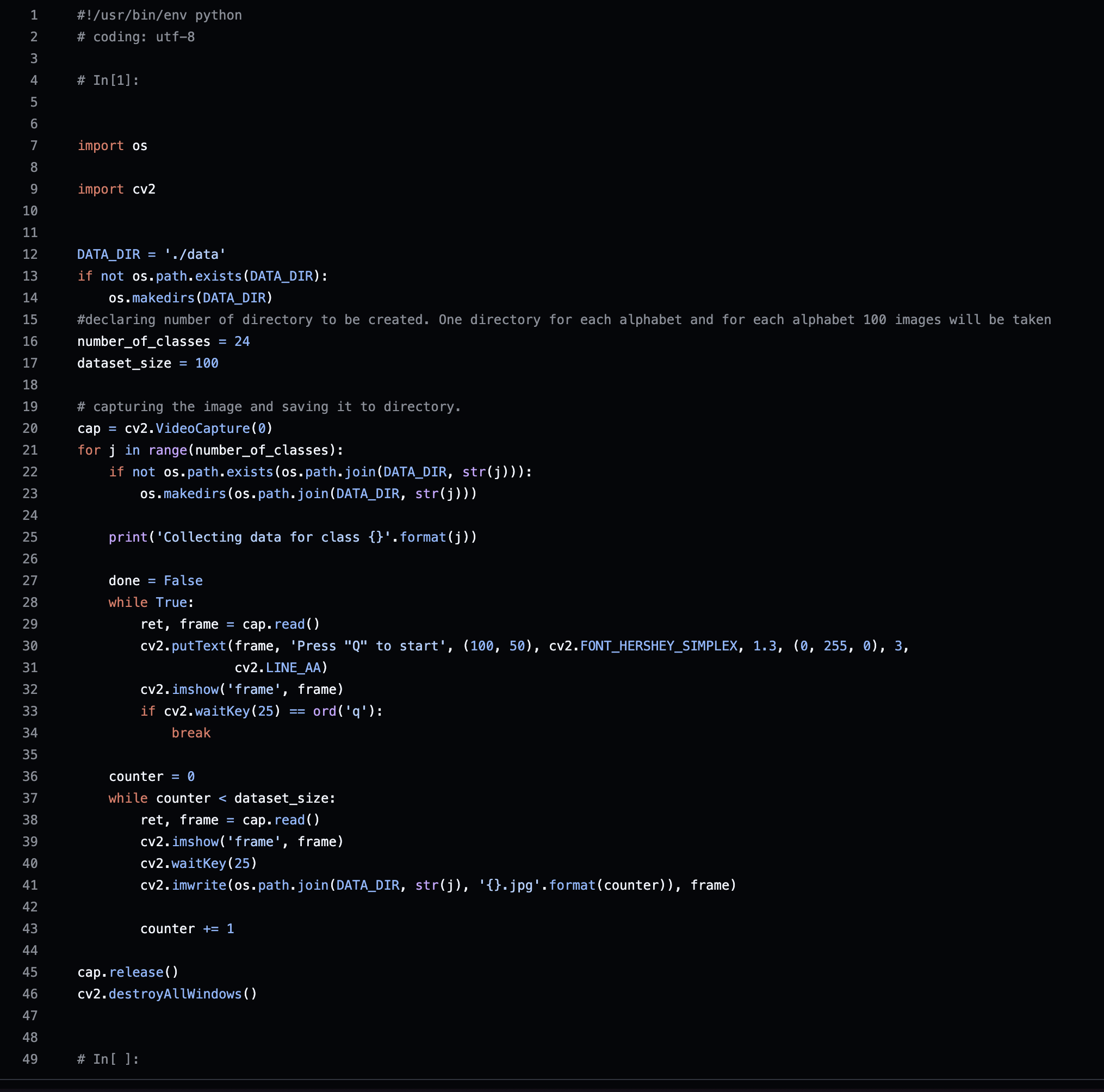Image resolution: width=1104 pixels, height=1092 pixels.
Task: Click the dataset_size value 100
Action: coord(207,363)
